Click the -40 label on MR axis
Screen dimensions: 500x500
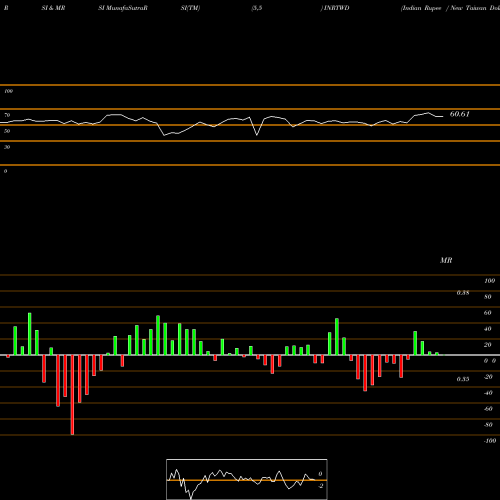(488, 393)
